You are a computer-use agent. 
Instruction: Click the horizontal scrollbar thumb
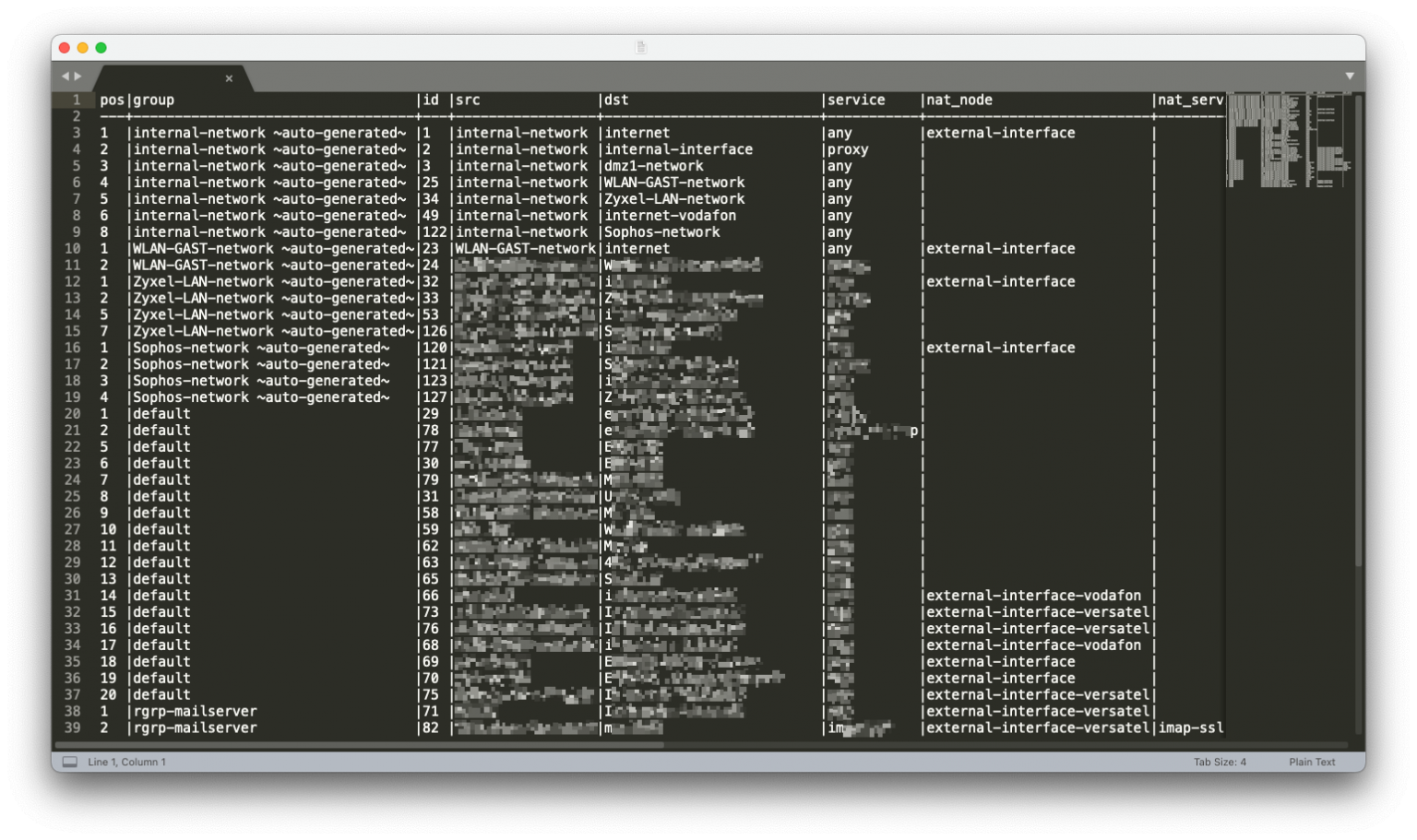[x=360, y=744]
